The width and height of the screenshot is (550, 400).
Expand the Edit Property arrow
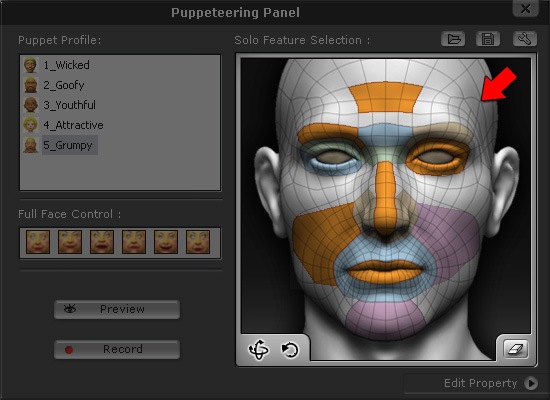click(531, 383)
